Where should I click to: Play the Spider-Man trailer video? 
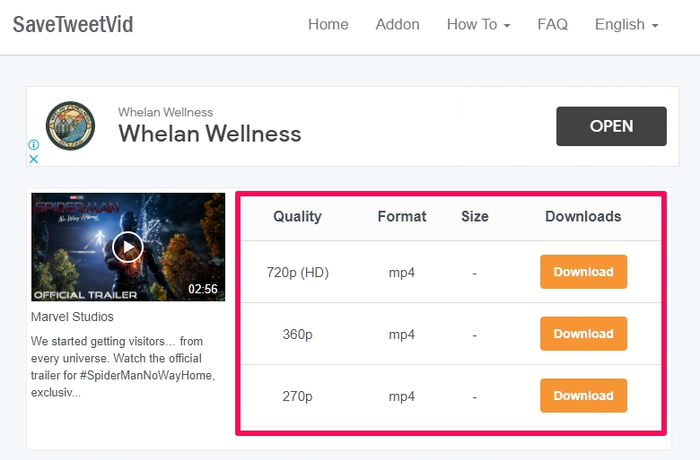point(128,247)
